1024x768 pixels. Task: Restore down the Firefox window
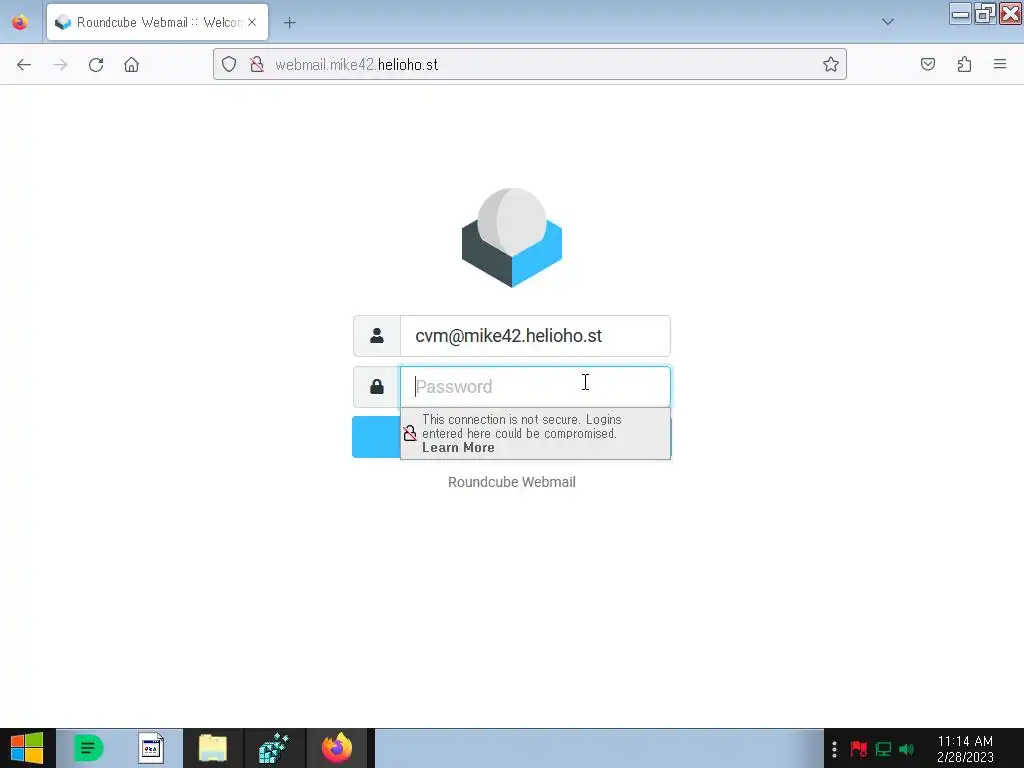(x=985, y=14)
